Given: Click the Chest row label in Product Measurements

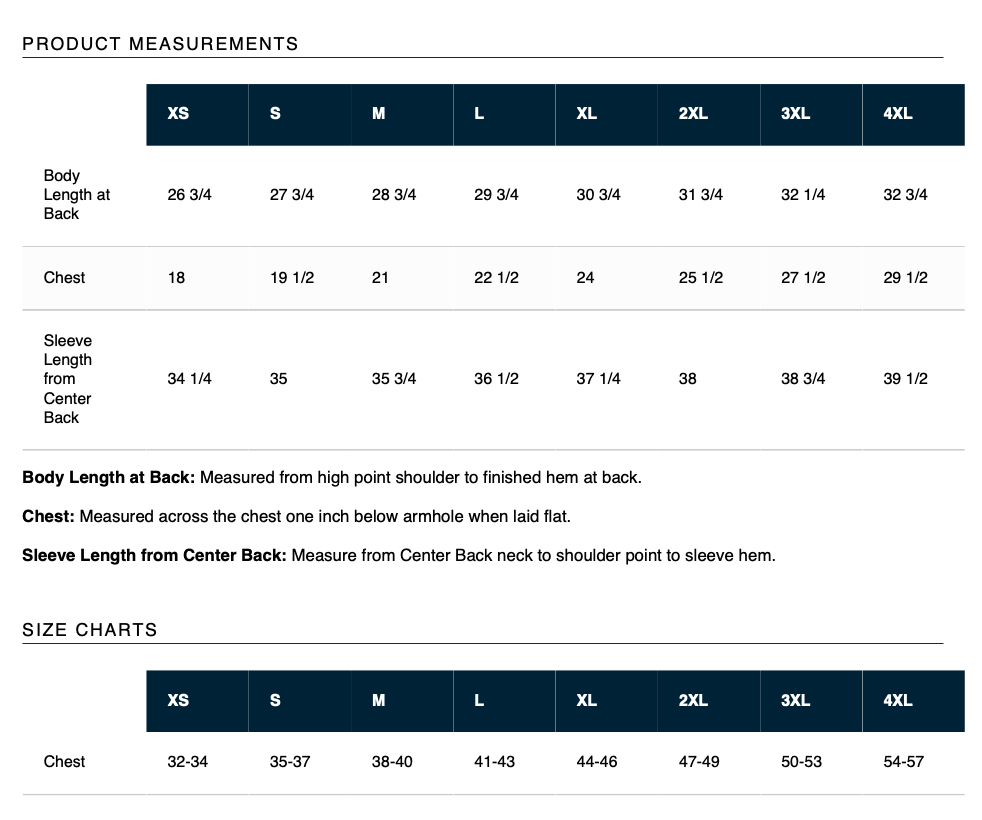Looking at the screenshot, I should pyautogui.click(x=65, y=278).
